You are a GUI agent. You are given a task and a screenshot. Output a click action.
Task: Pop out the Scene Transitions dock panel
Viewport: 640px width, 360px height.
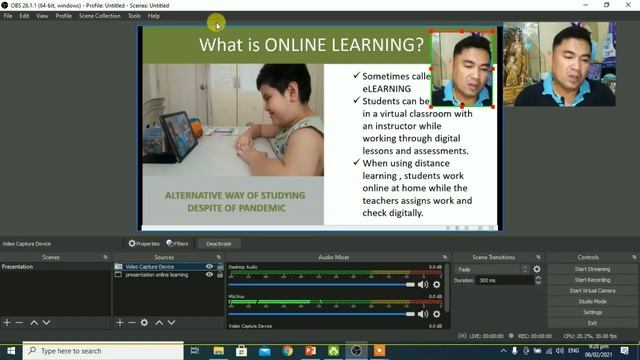[538, 257]
